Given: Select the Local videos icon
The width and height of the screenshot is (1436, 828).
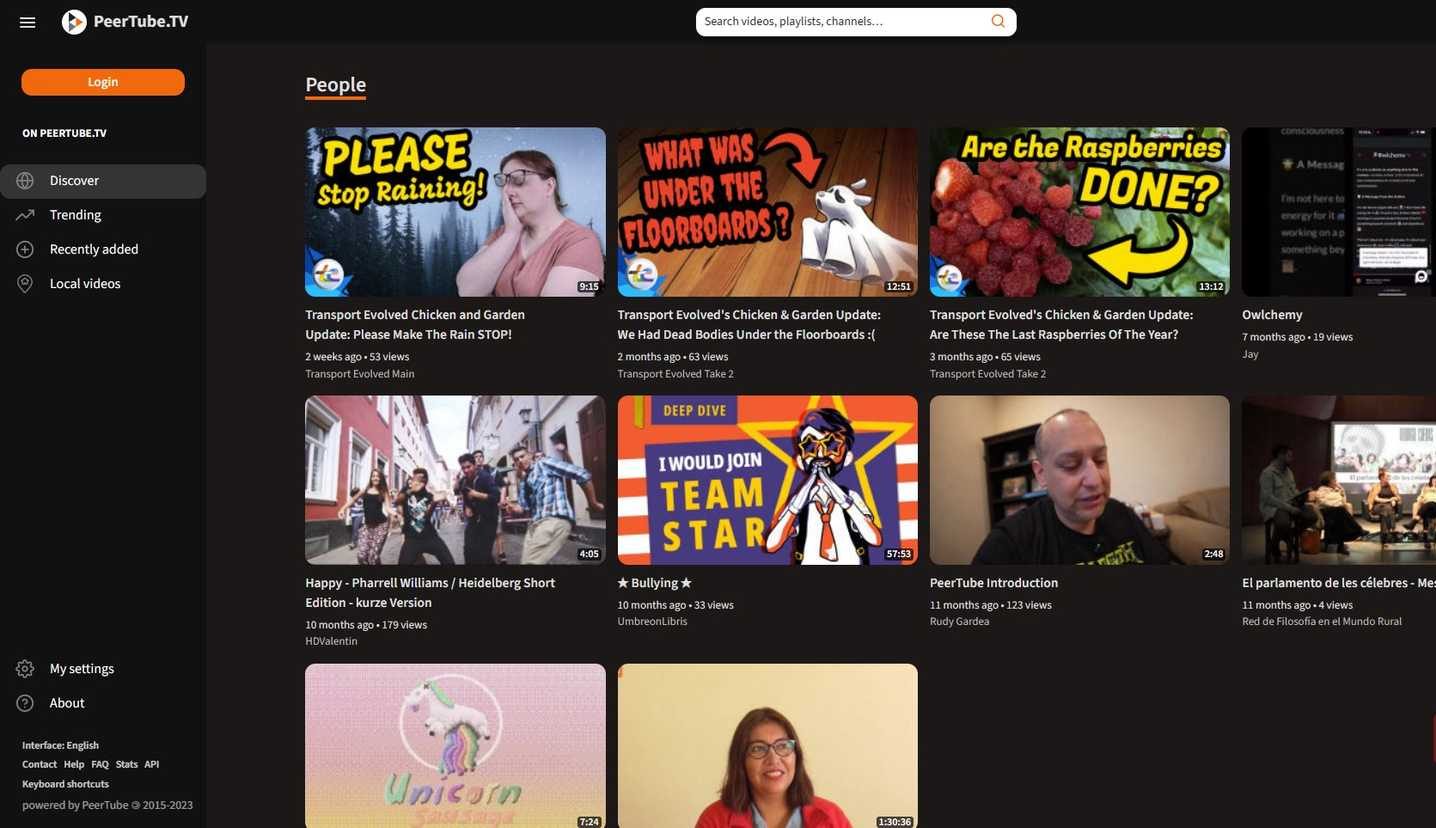Looking at the screenshot, I should pos(24,283).
